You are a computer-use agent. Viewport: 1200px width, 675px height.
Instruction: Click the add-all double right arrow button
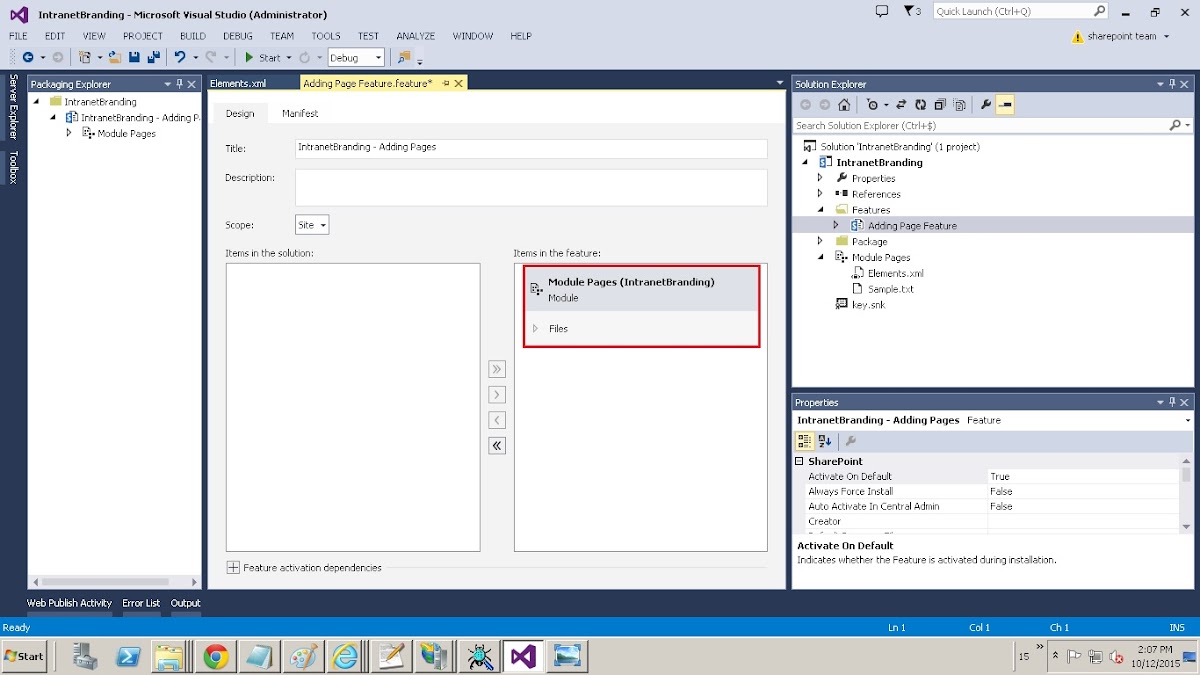click(x=497, y=369)
